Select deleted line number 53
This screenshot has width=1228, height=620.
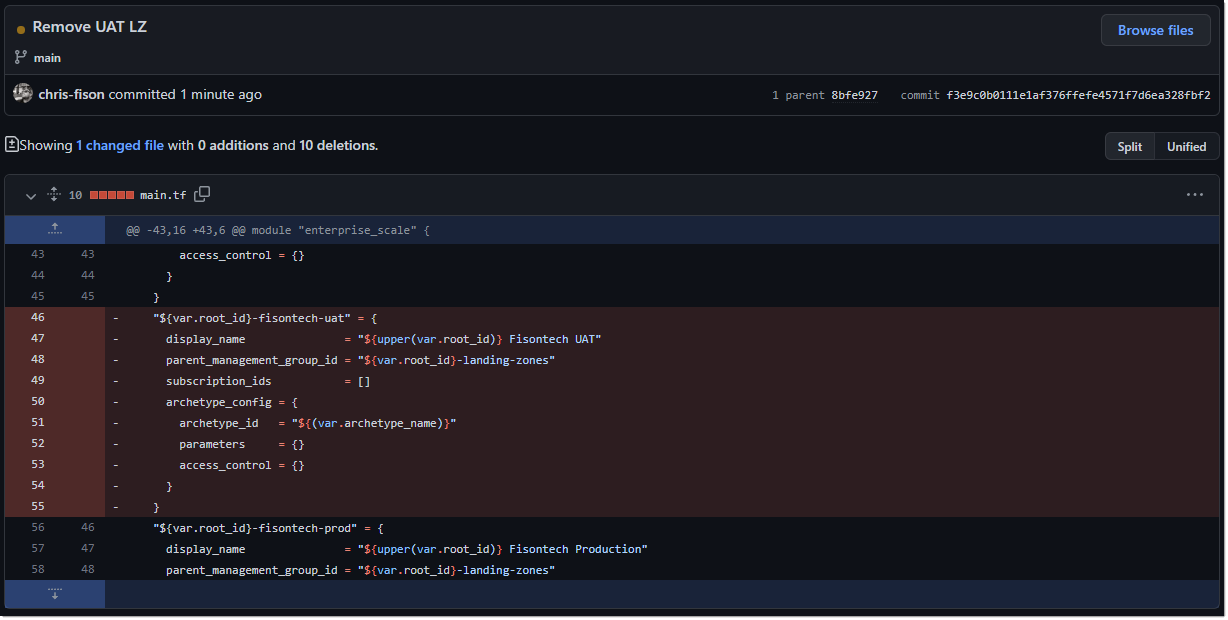(38, 465)
